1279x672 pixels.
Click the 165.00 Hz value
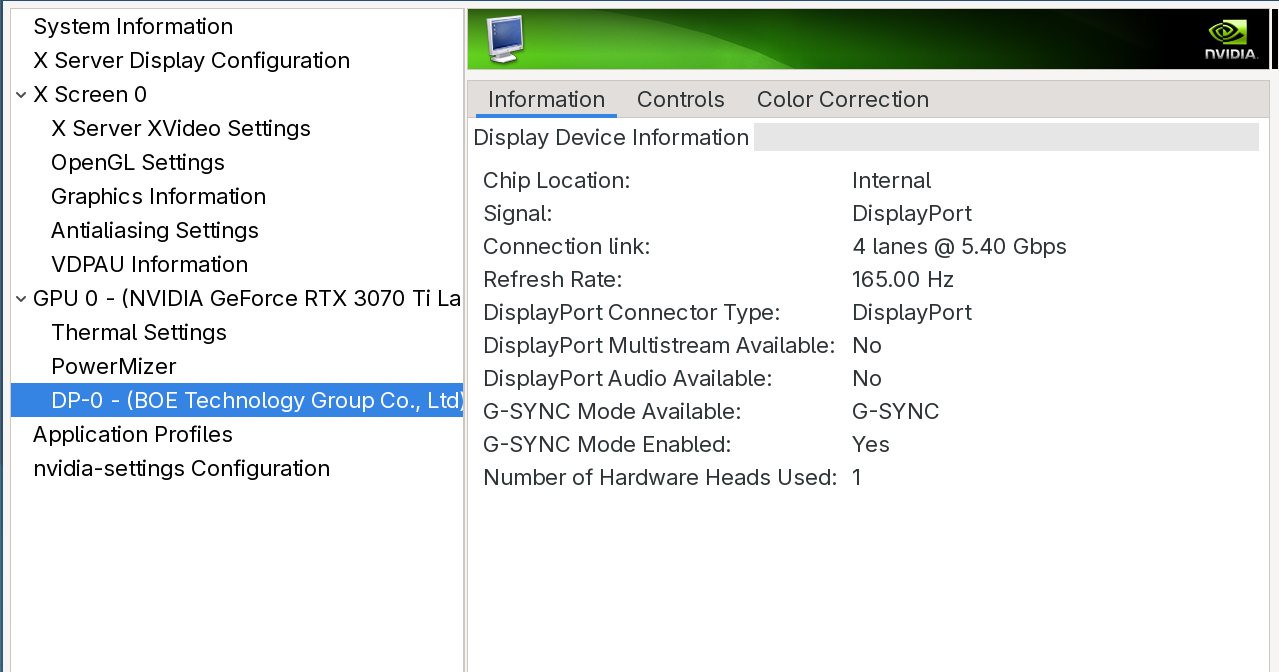tap(903, 280)
